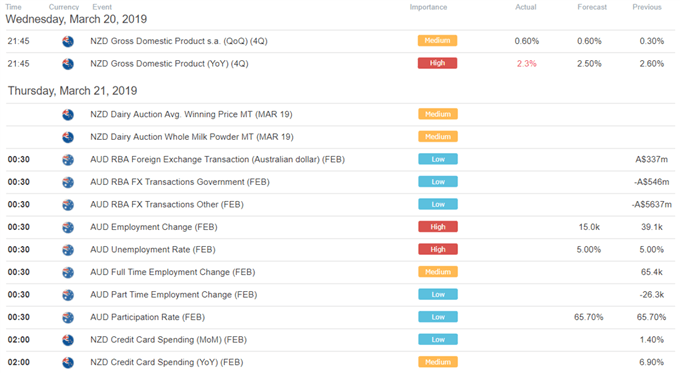This screenshot has width=680, height=373.
Task: Open the AUD Employment Change (FEB) event
Action: (x=154, y=227)
